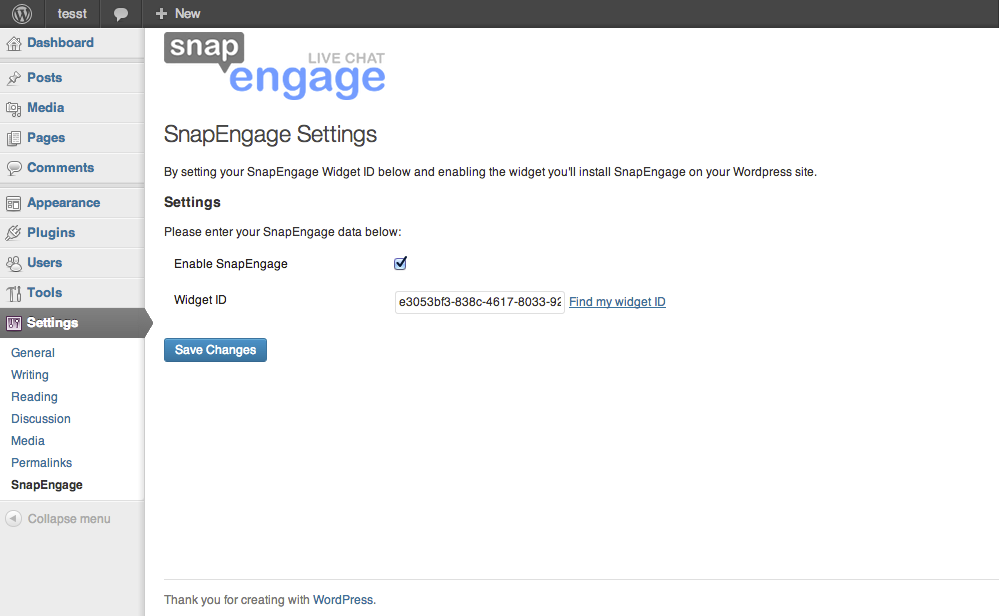
Task: Disable the Enable SnapEngage checkbox
Action: coord(400,263)
